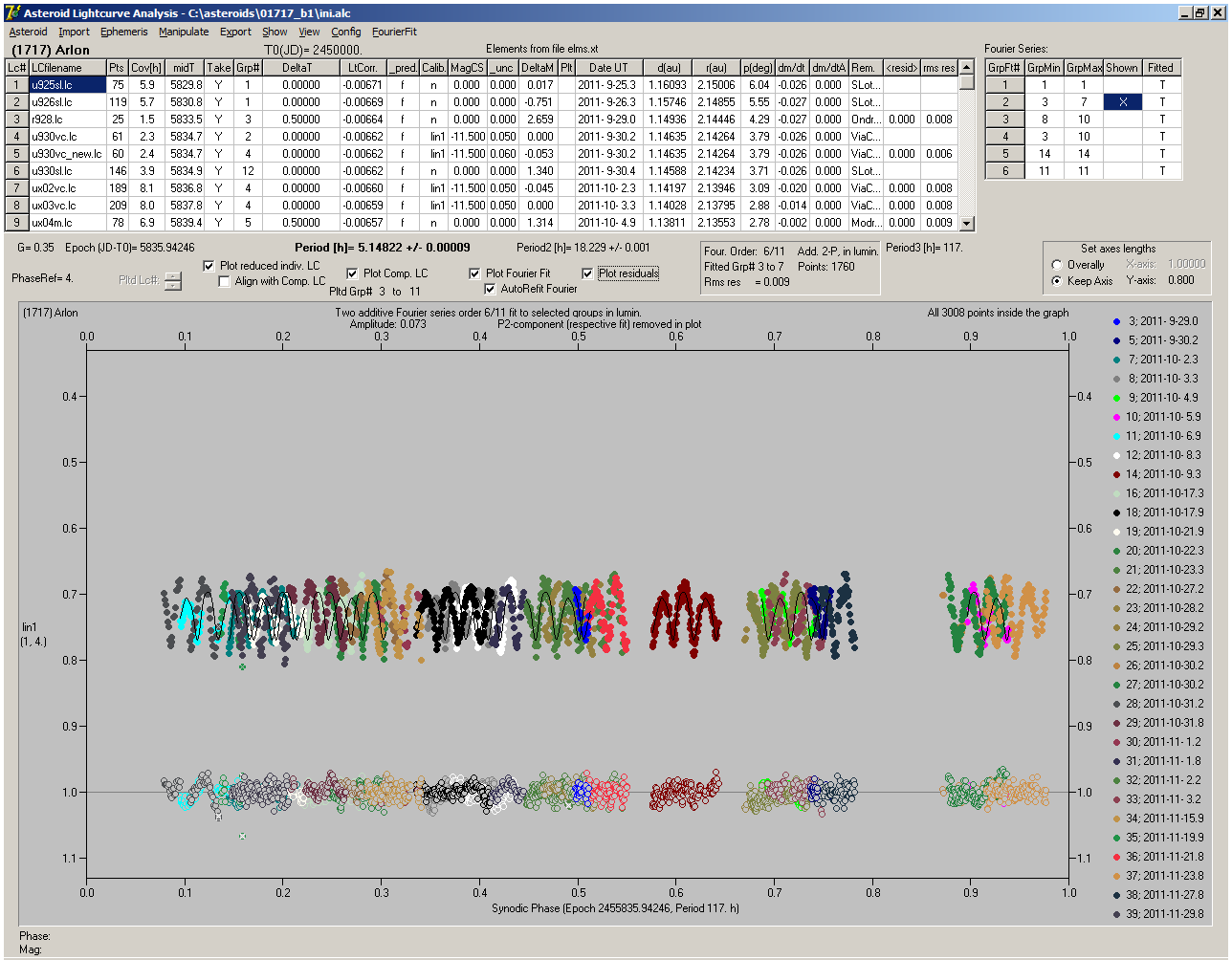Click the LCfilename column header
The width and height of the screenshot is (1232, 960).
(67, 68)
